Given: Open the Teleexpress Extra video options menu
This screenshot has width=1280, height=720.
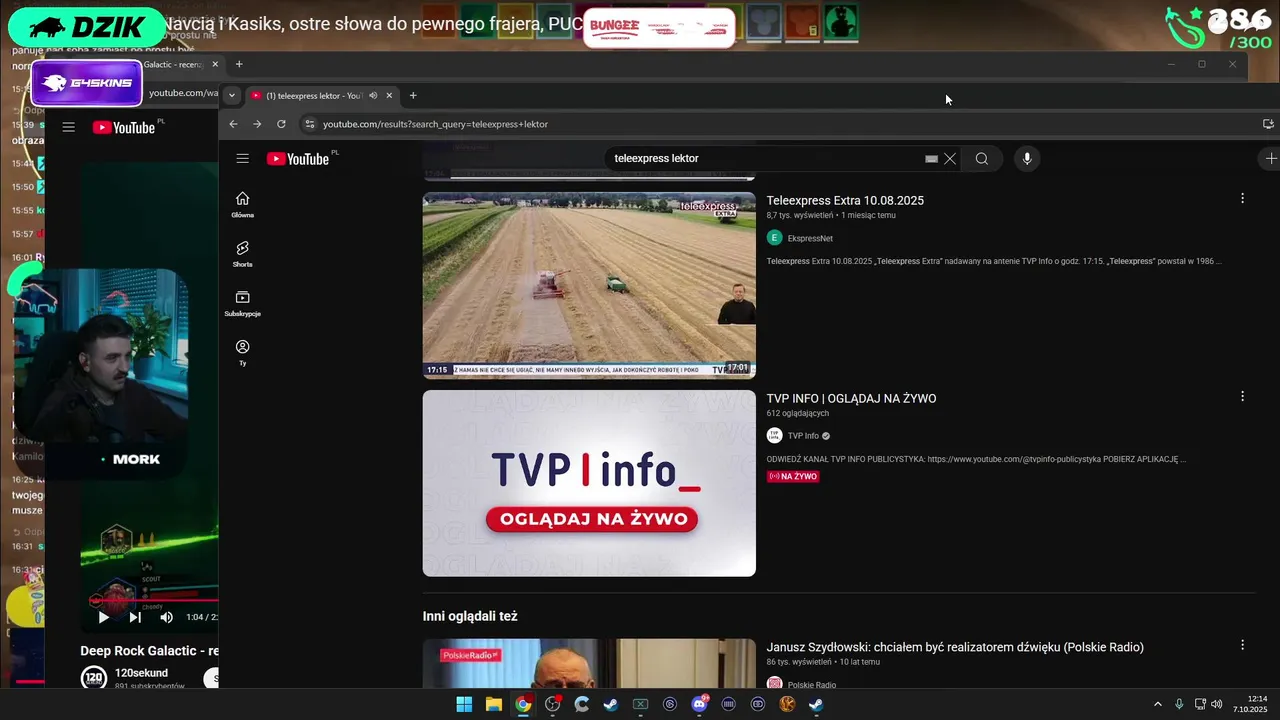Looking at the screenshot, I should pyautogui.click(x=1242, y=198).
